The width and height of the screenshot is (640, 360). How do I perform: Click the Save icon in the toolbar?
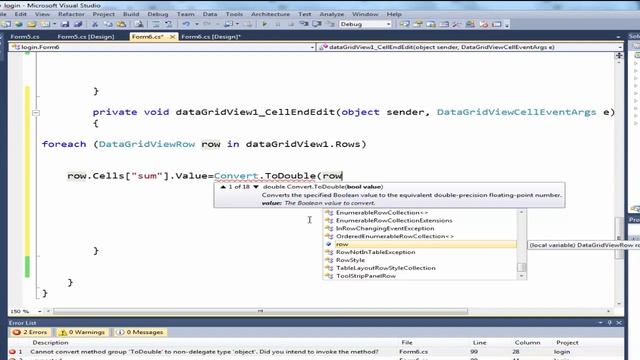tap(65, 24)
